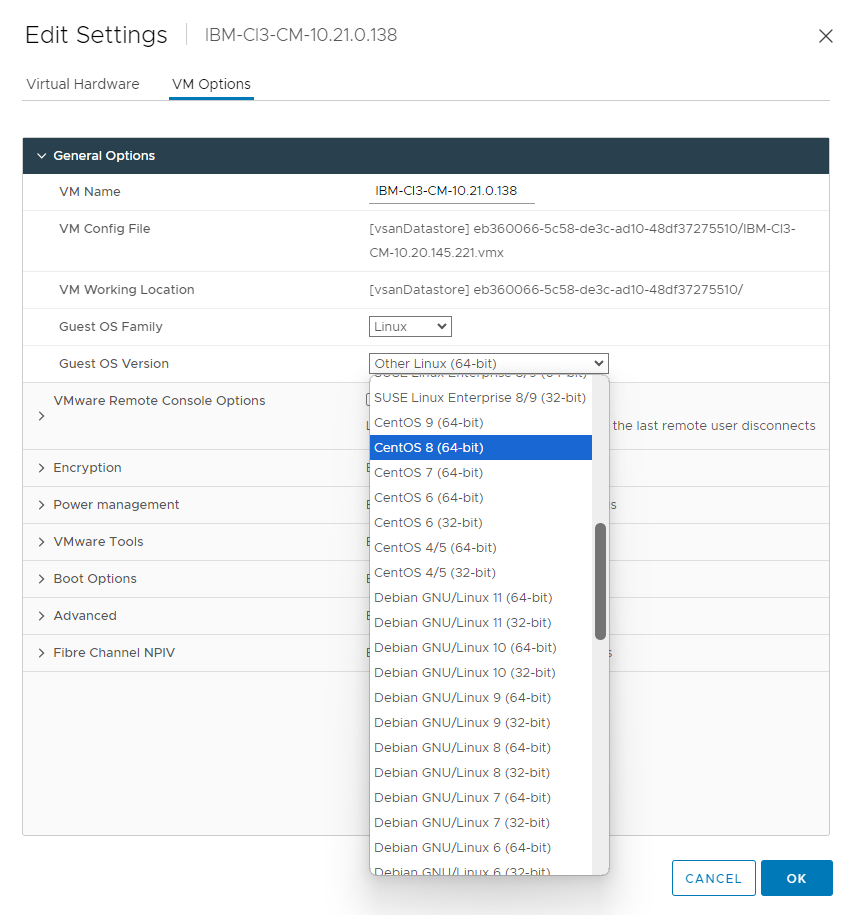Viewport: 856px width, 915px height.
Task: Click the OS list scrollbar thumb
Action: click(x=600, y=580)
